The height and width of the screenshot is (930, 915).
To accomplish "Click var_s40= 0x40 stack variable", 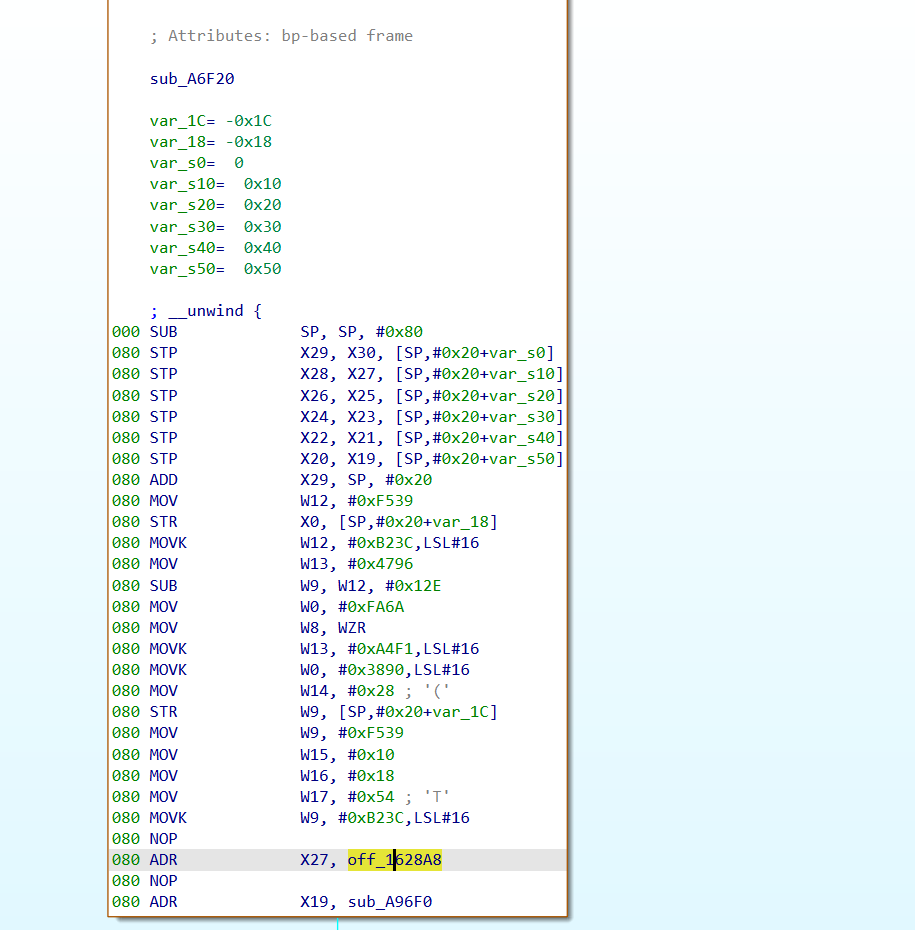I will tap(215, 247).
